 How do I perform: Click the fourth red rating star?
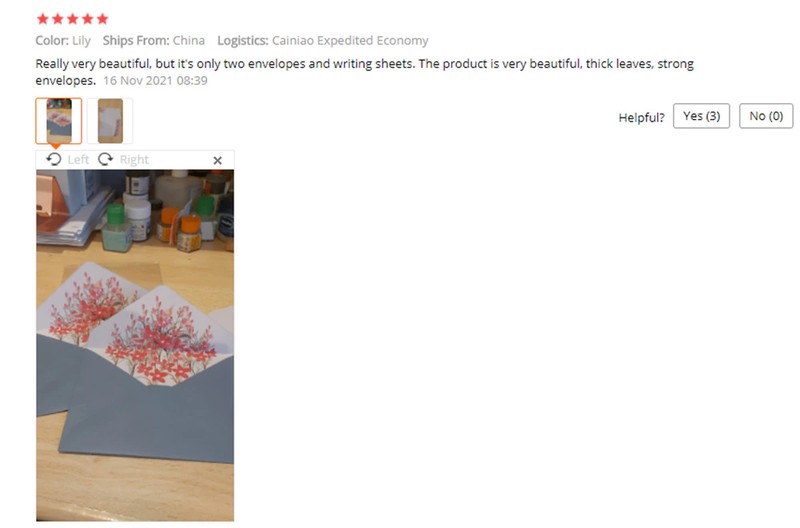point(88,19)
